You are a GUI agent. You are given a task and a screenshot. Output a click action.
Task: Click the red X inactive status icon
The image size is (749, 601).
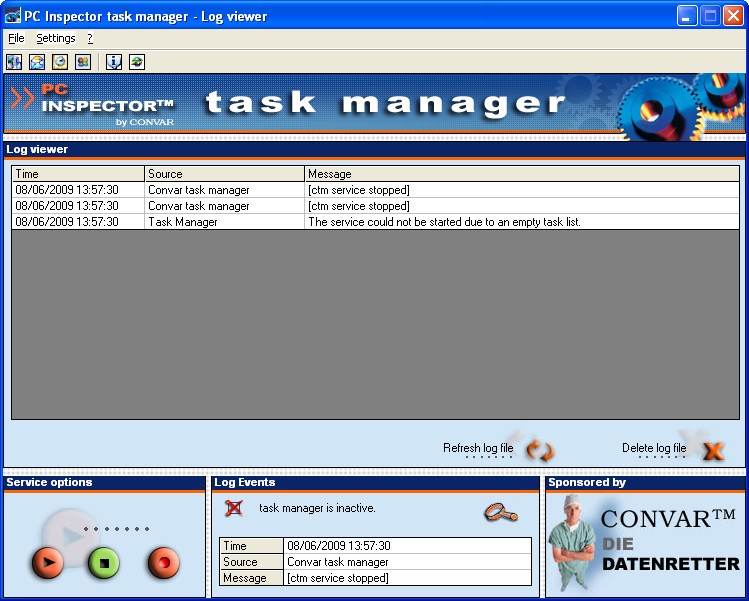click(x=234, y=508)
